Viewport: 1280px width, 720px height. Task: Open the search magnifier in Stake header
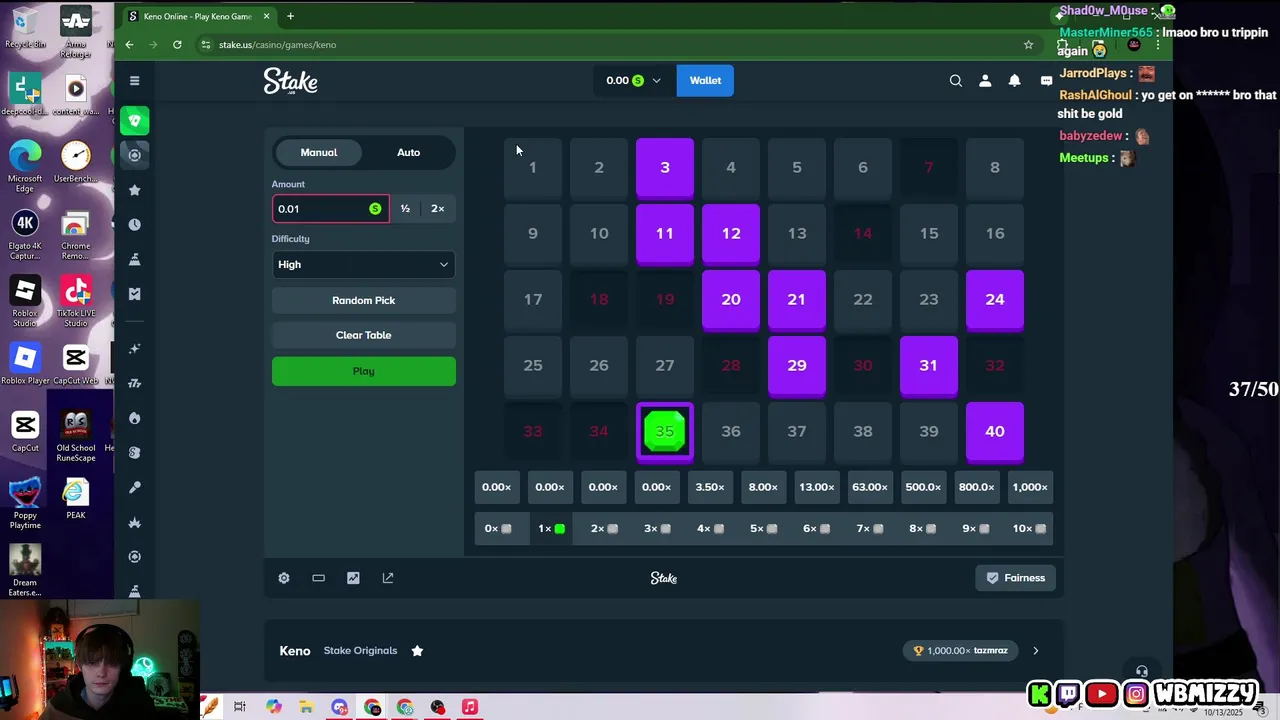956,81
